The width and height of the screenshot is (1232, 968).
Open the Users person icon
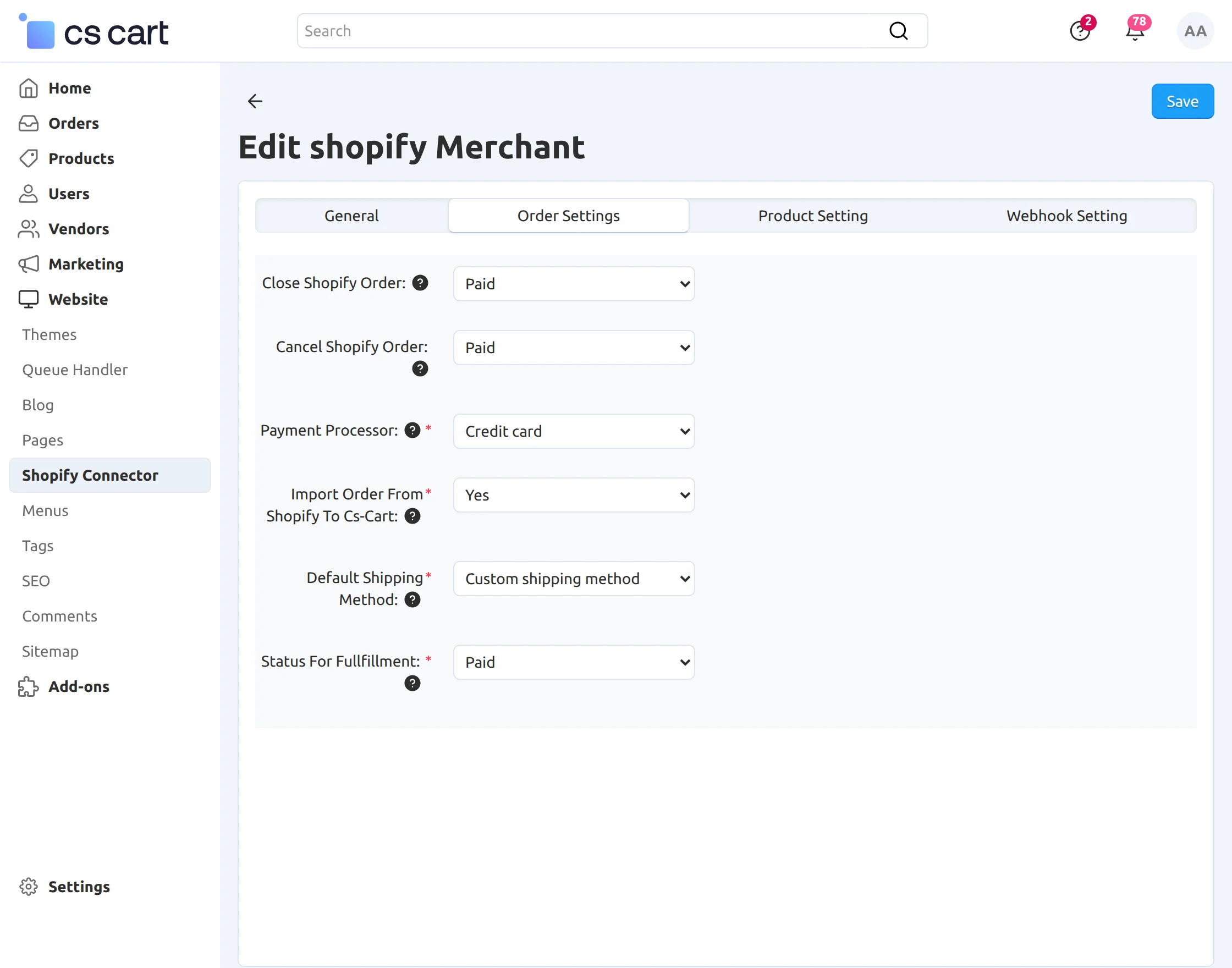click(x=29, y=193)
